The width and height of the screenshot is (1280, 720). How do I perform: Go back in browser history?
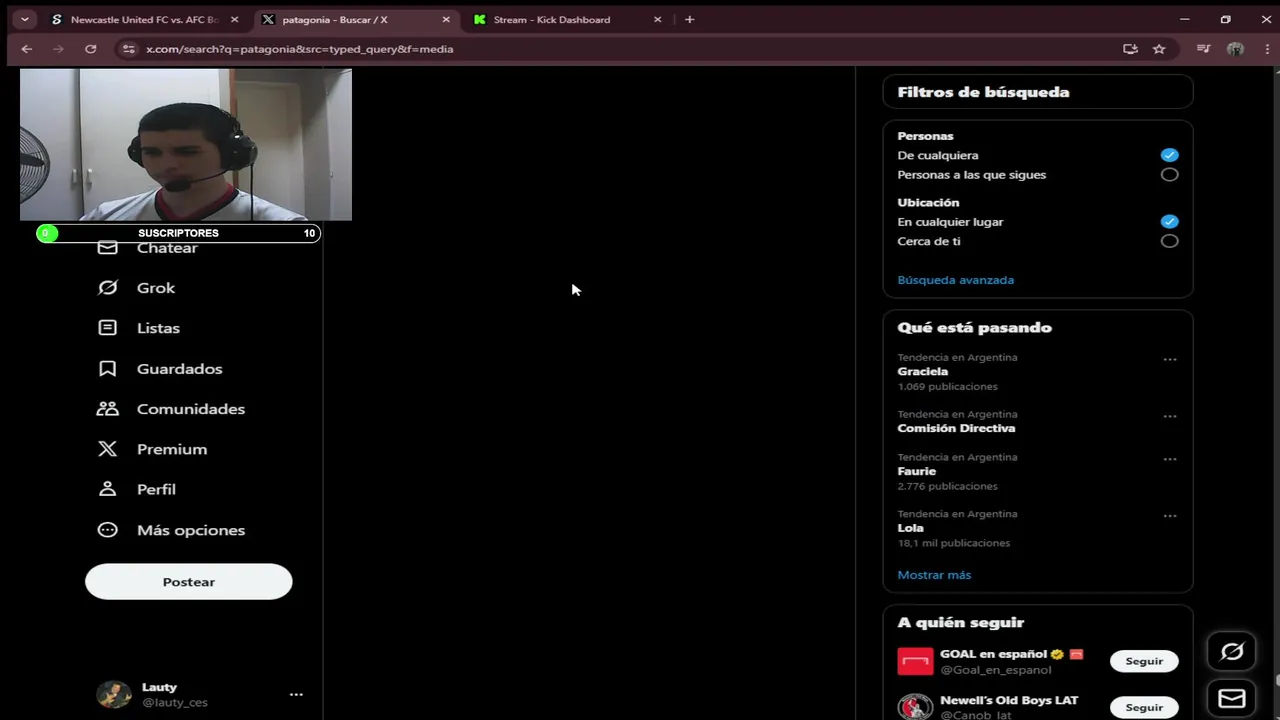tap(27, 49)
